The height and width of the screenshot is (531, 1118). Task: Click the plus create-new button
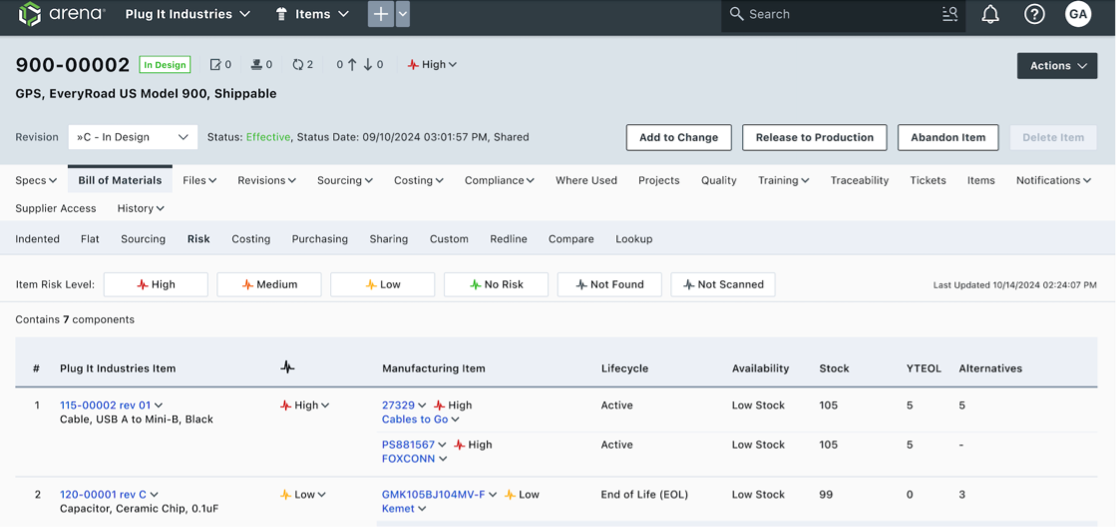[x=381, y=14]
